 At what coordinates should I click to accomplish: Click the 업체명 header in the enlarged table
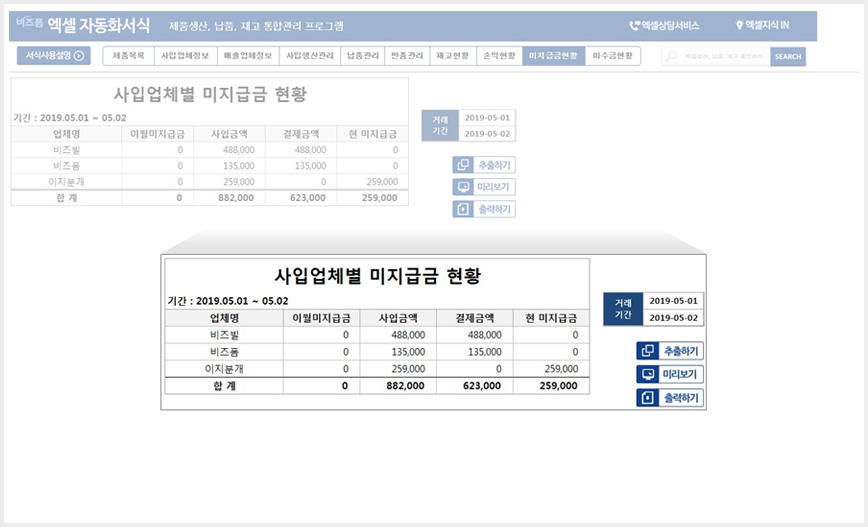click(x=224, y=318)
